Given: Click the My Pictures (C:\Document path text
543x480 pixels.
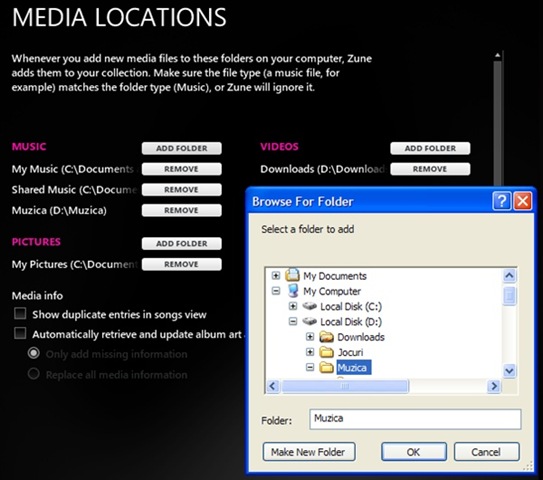Looking at the screenshot, I should tap(74, 264).
